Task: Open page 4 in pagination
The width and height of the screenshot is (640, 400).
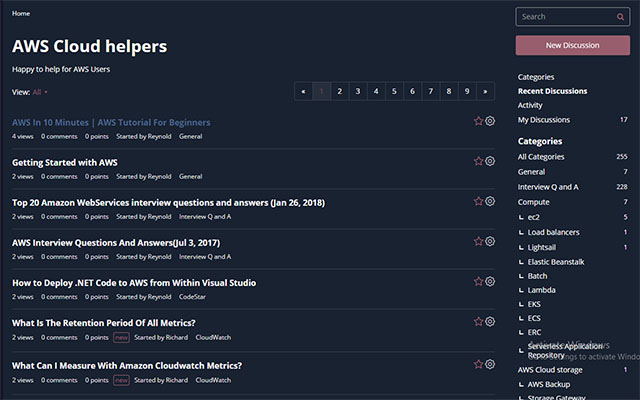Action: 376,91
